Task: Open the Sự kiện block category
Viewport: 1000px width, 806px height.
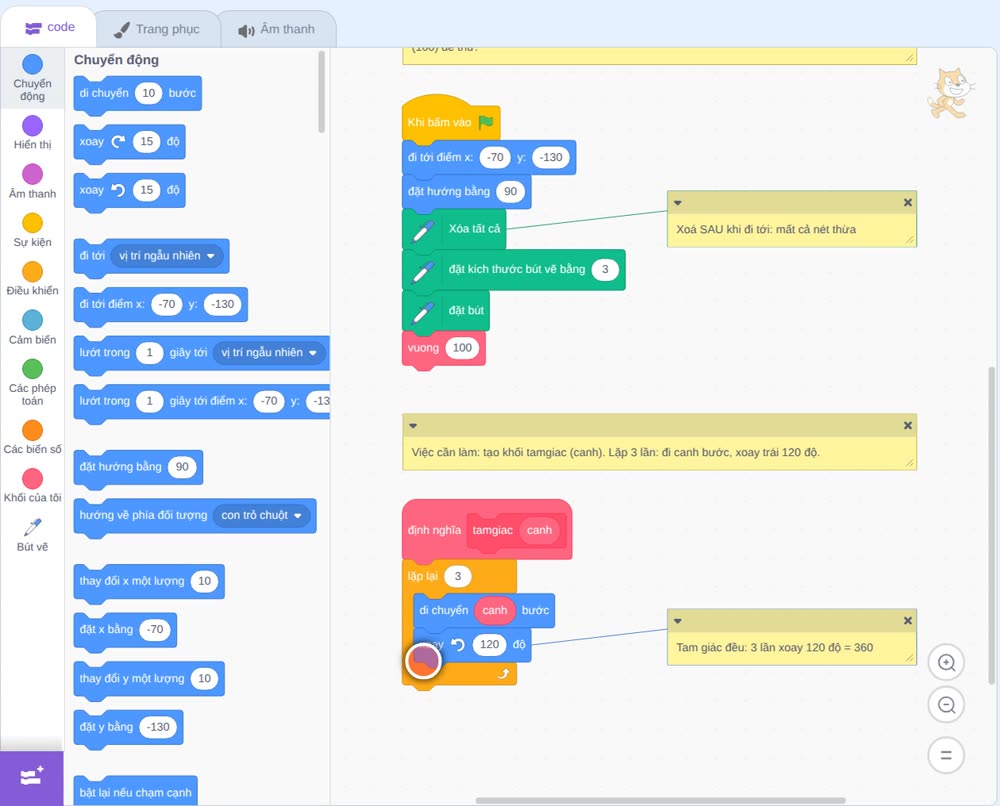Action: 32,230
